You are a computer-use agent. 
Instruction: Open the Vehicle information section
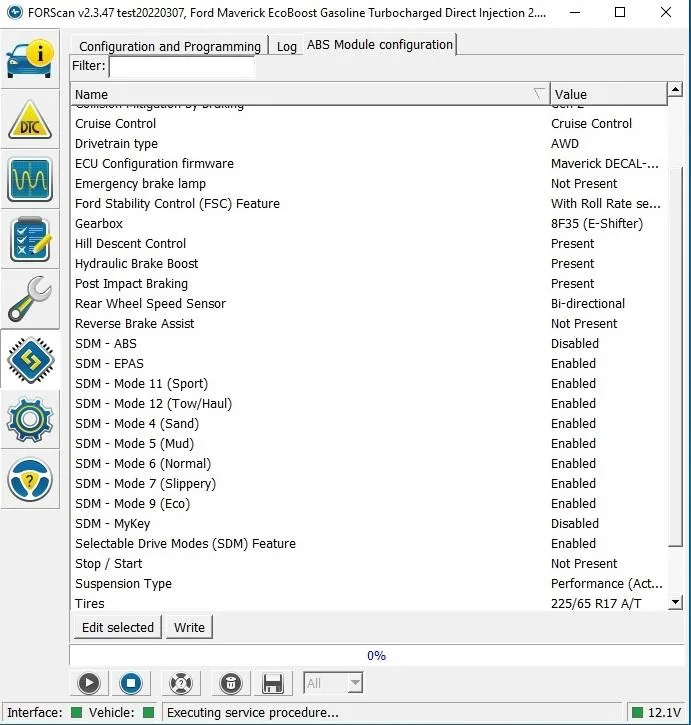coord(30,59)
